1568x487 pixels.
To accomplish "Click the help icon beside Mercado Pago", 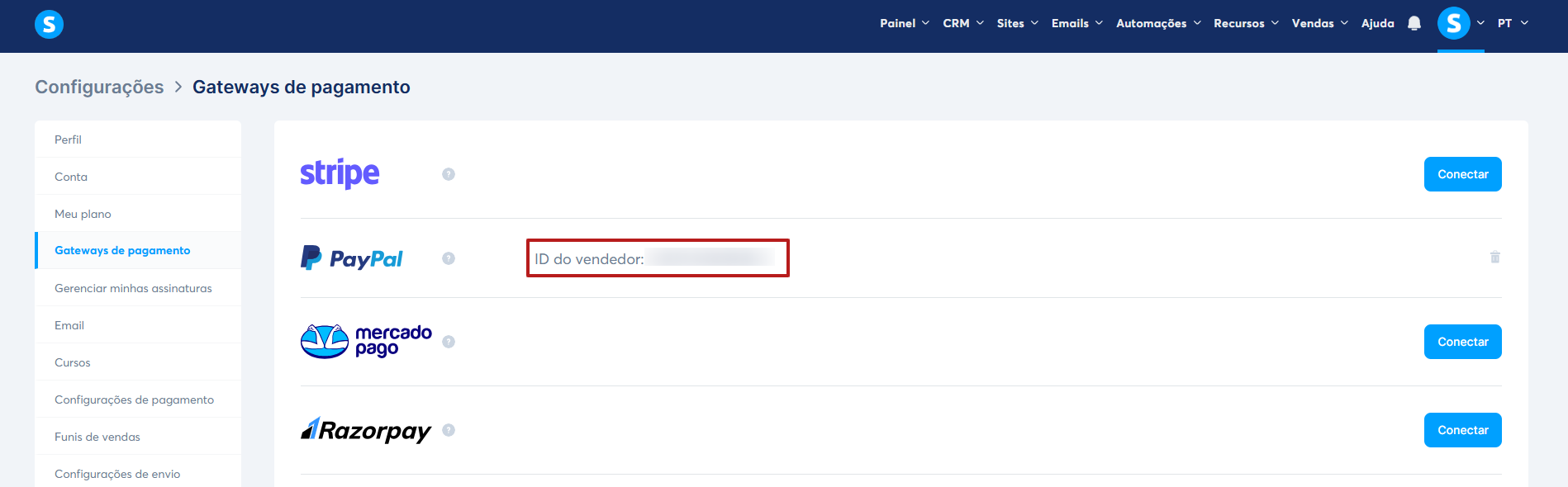I will (449, 342).
